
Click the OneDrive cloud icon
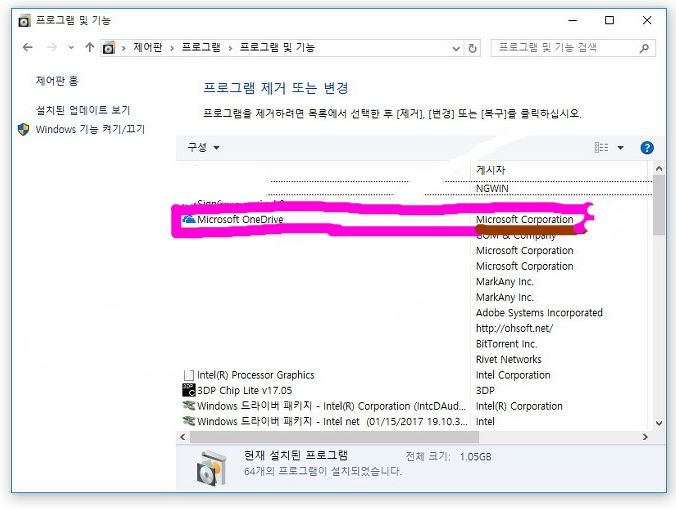coord(189,219)
